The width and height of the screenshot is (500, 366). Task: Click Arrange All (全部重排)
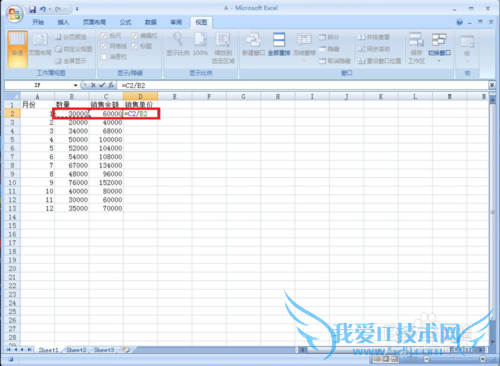279,44
